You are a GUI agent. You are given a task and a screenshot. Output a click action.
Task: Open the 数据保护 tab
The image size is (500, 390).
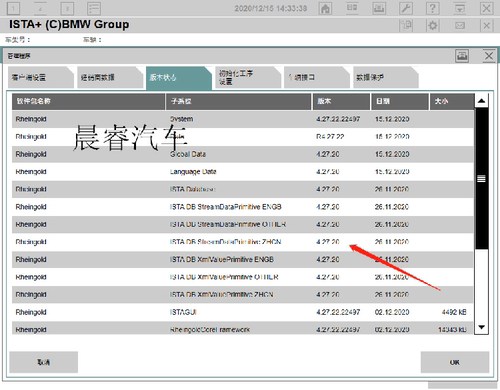pos(386,77)
